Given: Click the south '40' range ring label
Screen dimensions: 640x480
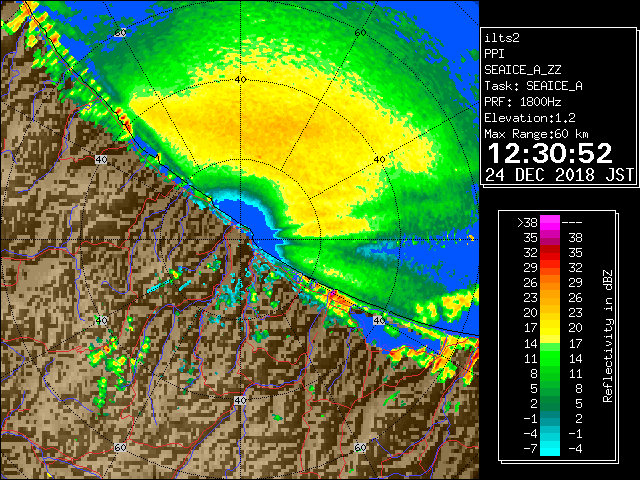Looking at the screenshot, I should click(240, 400).
